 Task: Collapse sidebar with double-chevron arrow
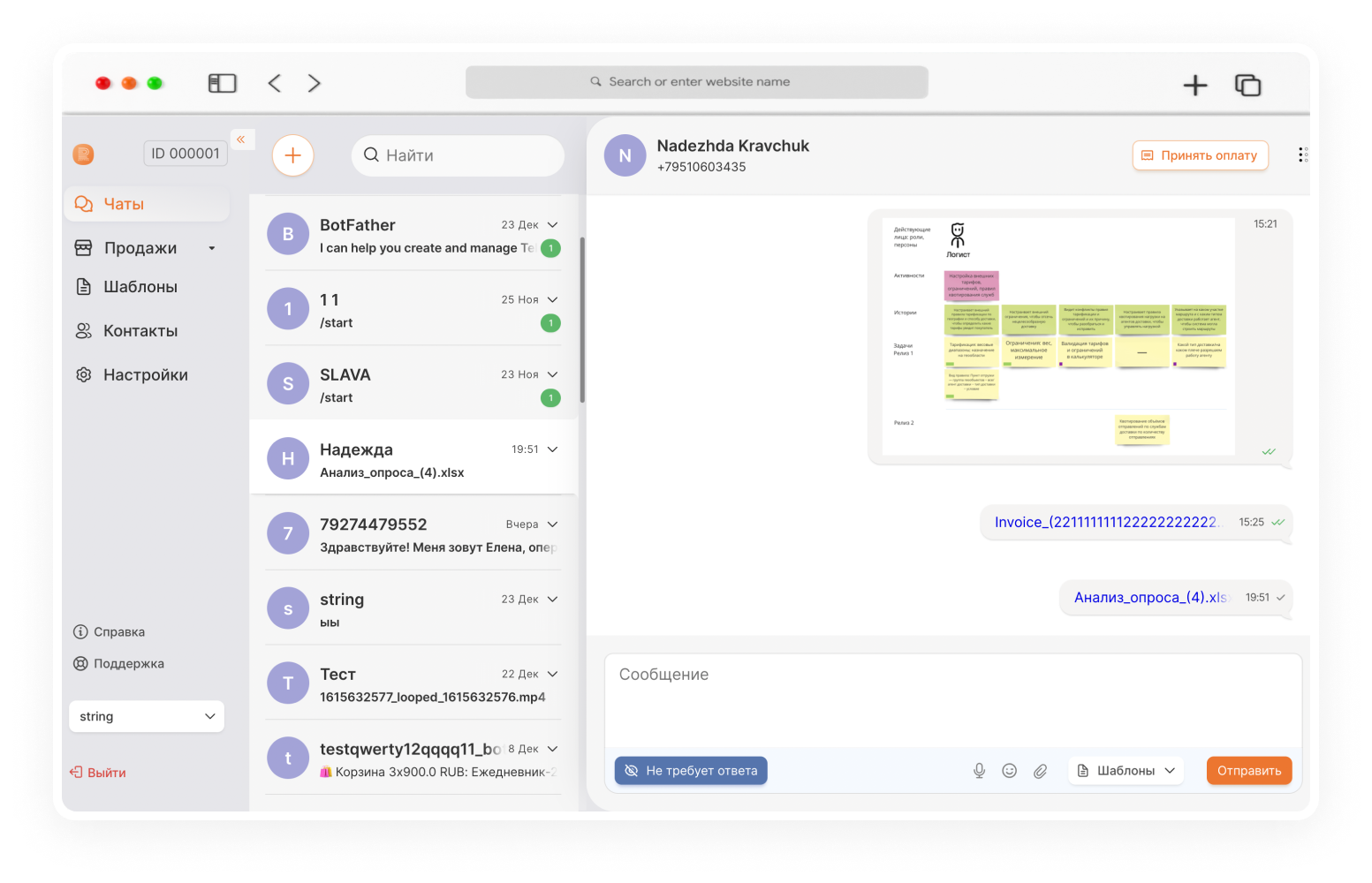point(241,140)
